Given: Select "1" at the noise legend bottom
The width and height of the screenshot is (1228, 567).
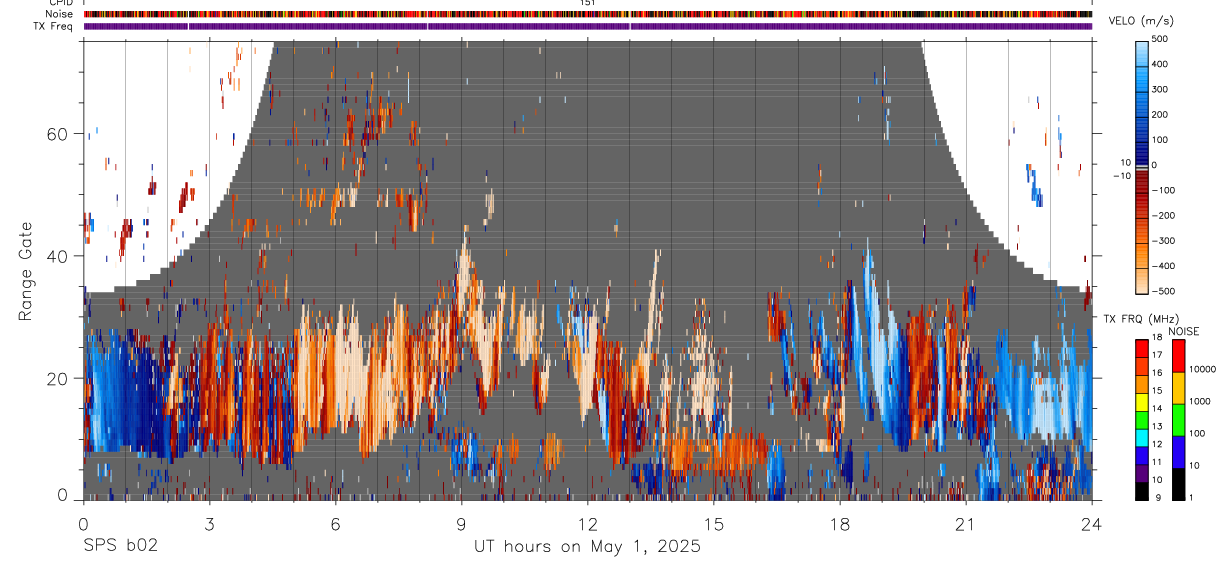Looking at the screenshot, I should (x=1192, y=497).
